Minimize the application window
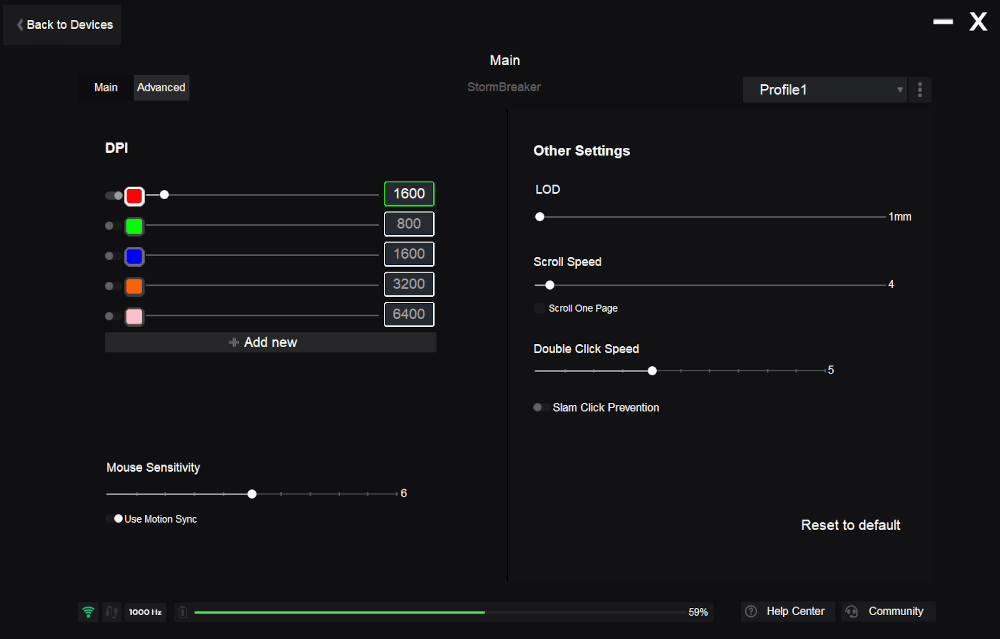This screenshot has height=639, width=1000. pos(943,22)
